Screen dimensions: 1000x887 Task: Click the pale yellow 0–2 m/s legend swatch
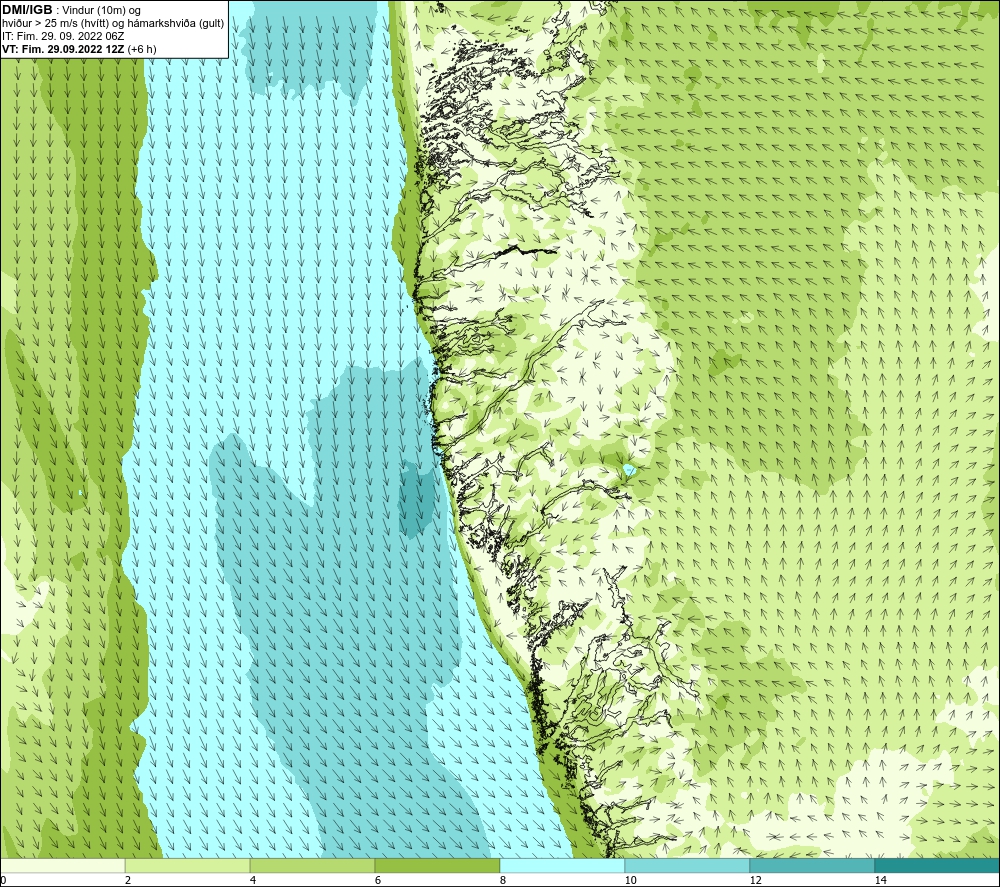62,866
